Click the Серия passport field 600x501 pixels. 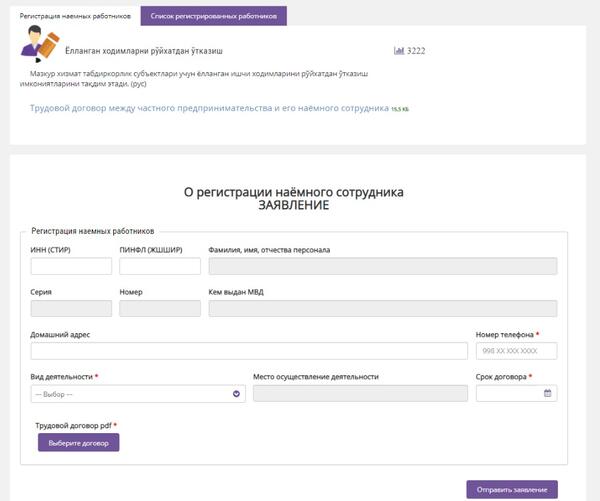click(71, 309)
